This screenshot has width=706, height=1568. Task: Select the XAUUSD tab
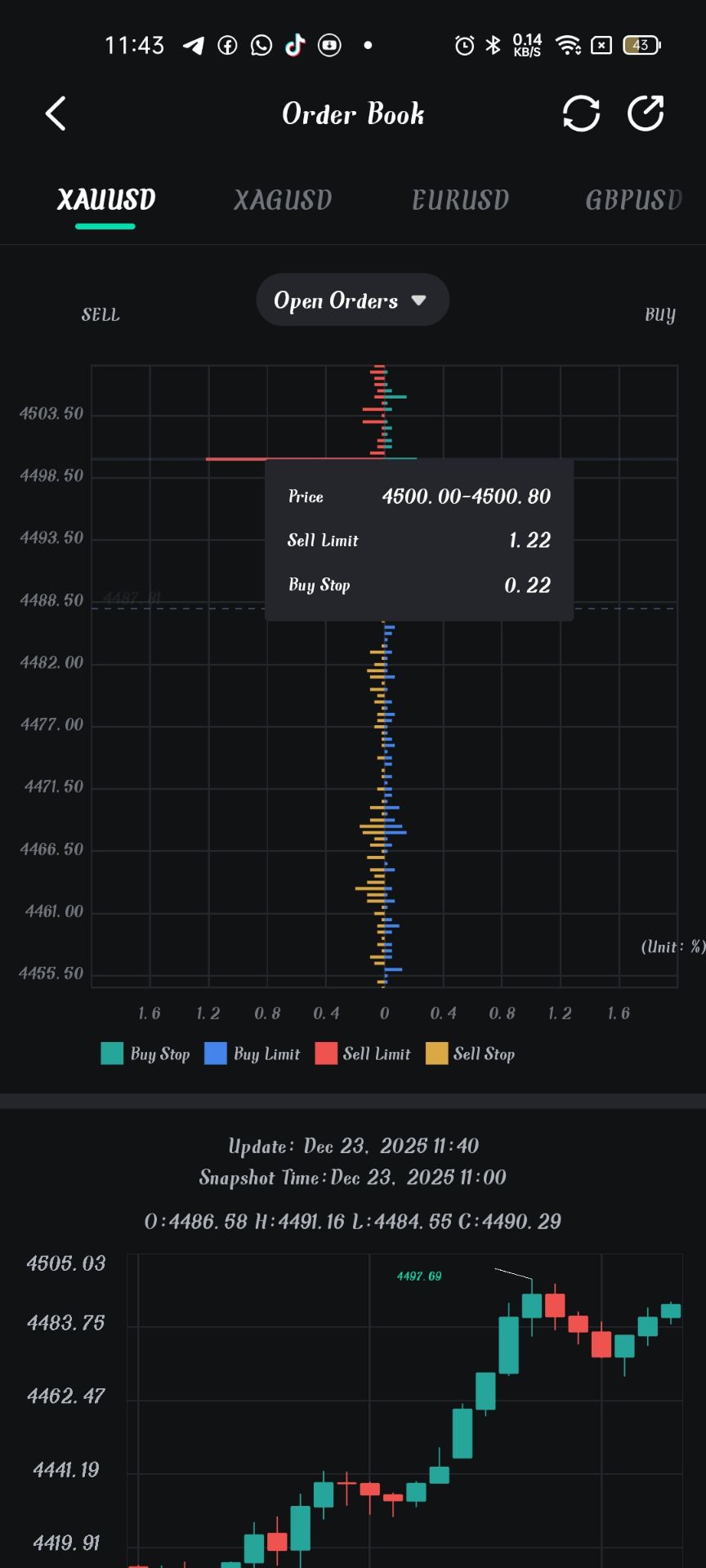106,200
